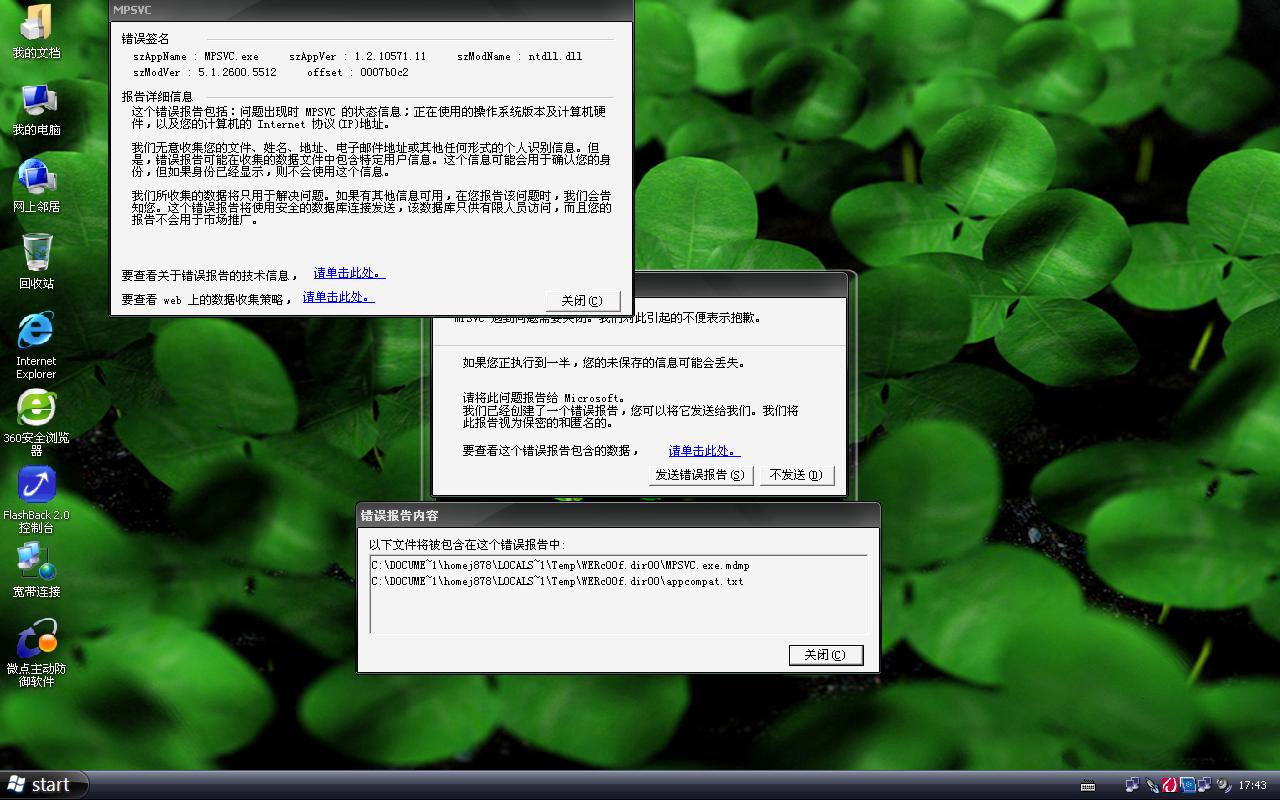Select the appcompat.txt file path line
The height and width of the screenshot is (800, 1280).
[557, 581]
